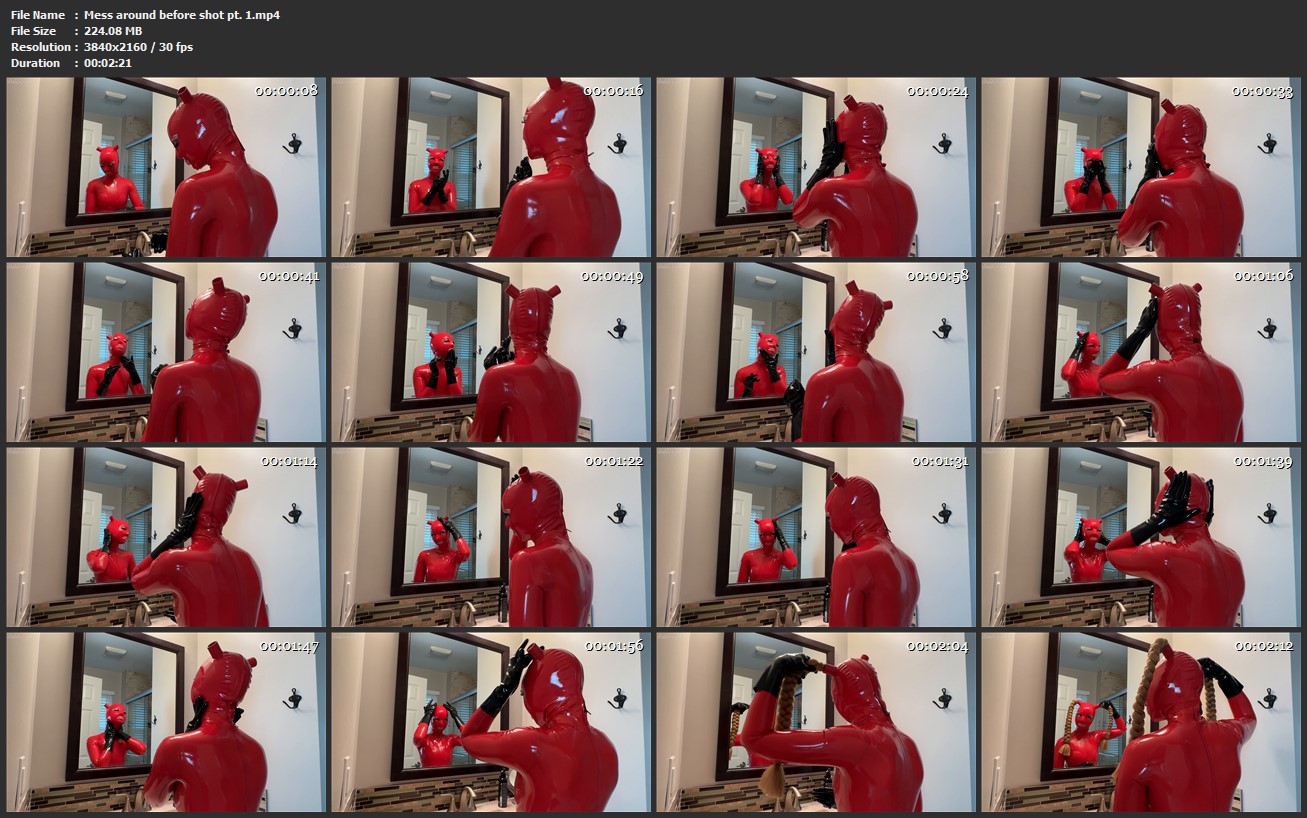Select the thumbnail stamped 00:00:49
1307x818 pixels.
pos(491,352)
